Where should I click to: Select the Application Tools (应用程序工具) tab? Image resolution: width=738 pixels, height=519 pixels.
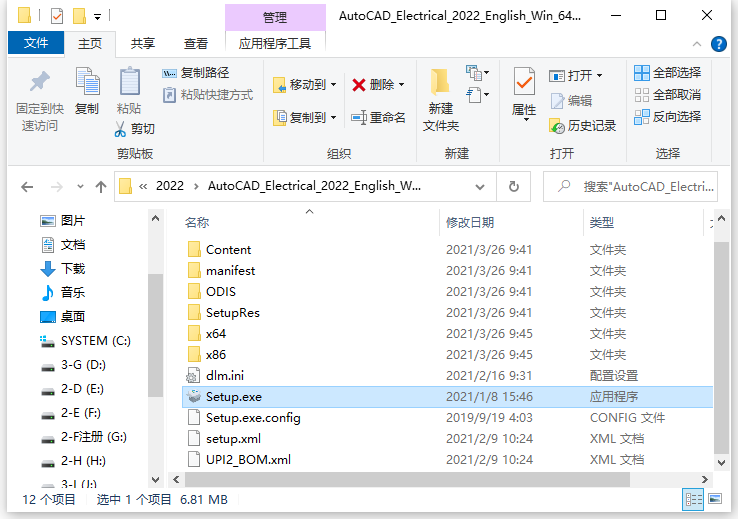[x=275, y=44]
